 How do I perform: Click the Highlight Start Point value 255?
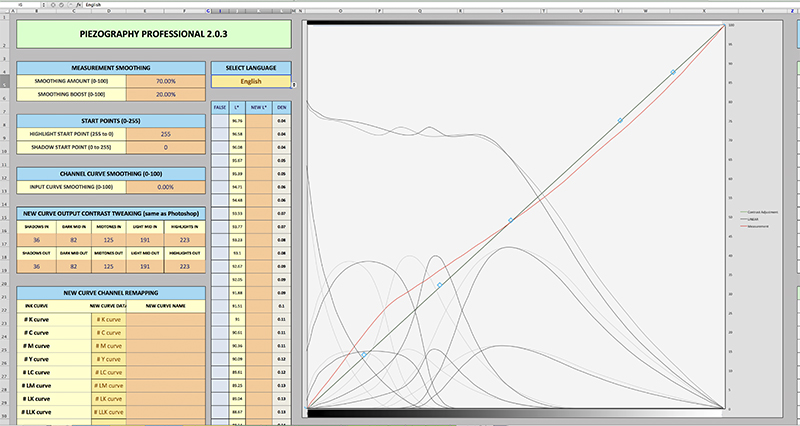[165, 133]
